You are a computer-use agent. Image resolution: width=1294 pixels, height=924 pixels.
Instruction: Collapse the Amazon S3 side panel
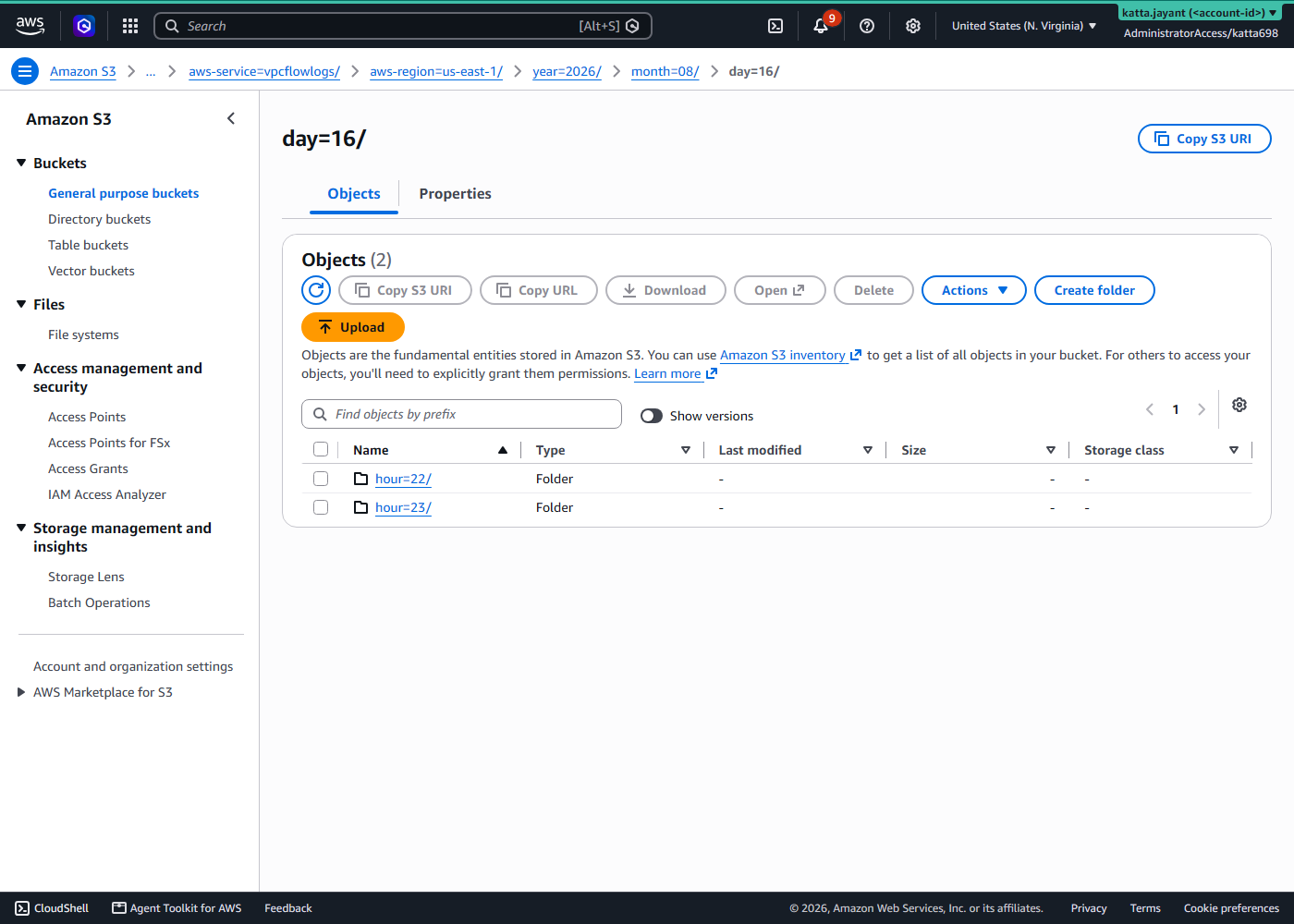tap(231, 118)
